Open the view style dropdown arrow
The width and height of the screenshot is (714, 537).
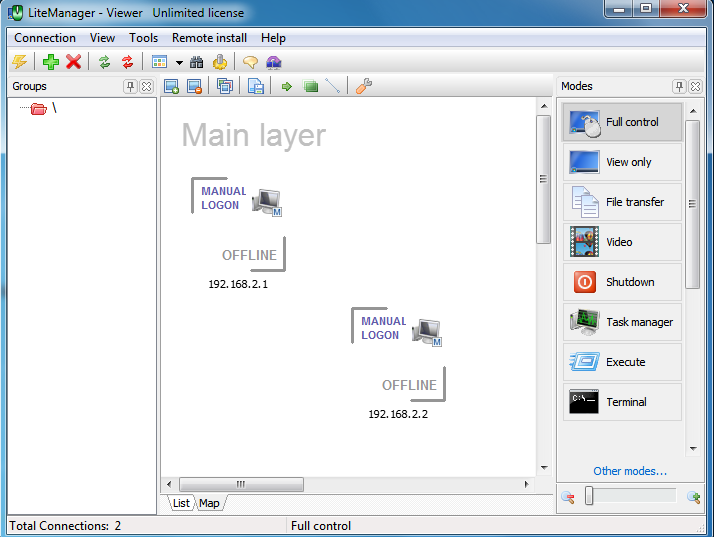[179, 62]
